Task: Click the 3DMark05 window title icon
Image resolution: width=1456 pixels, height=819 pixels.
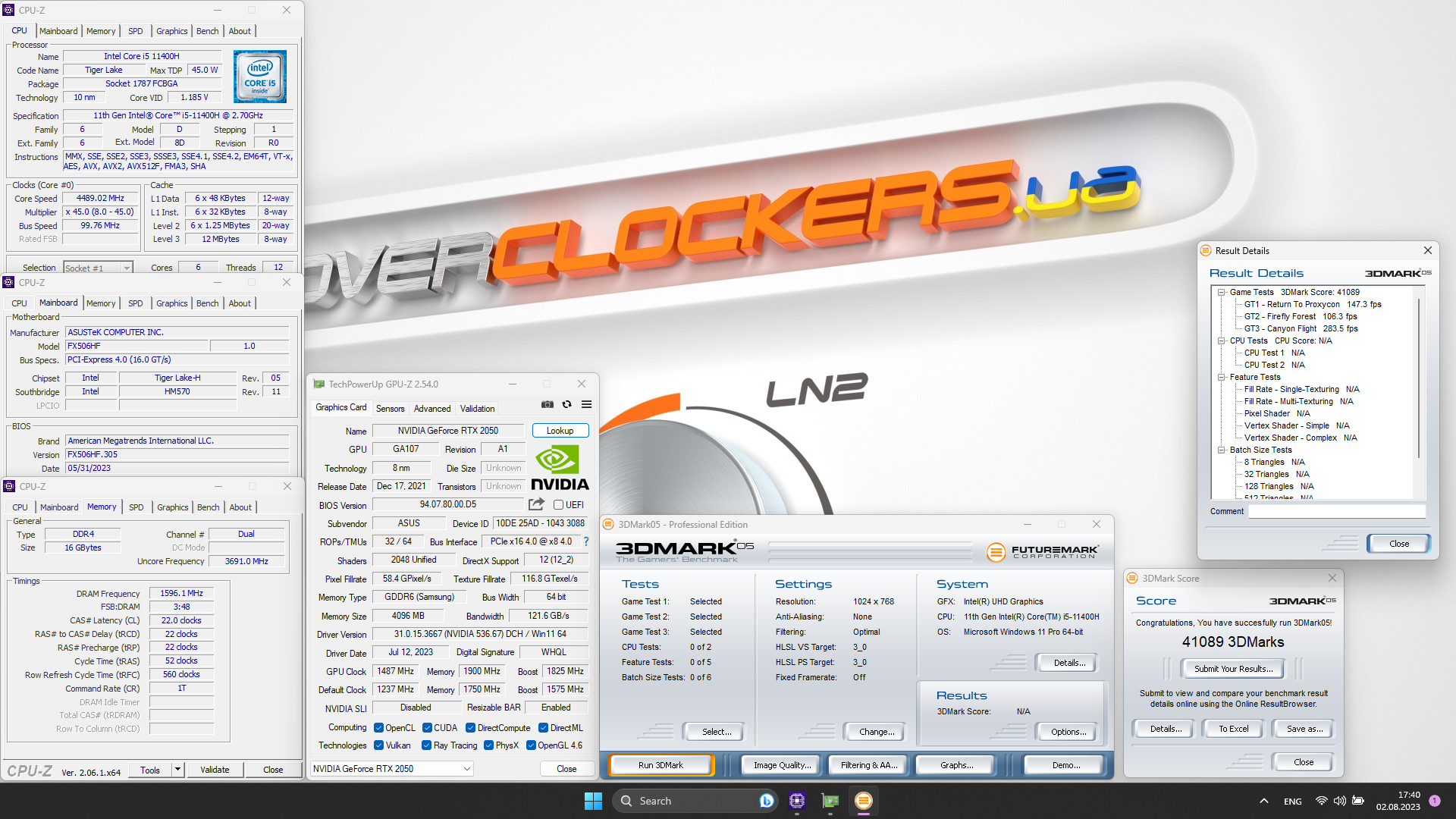Action: [x=608, y=525]
